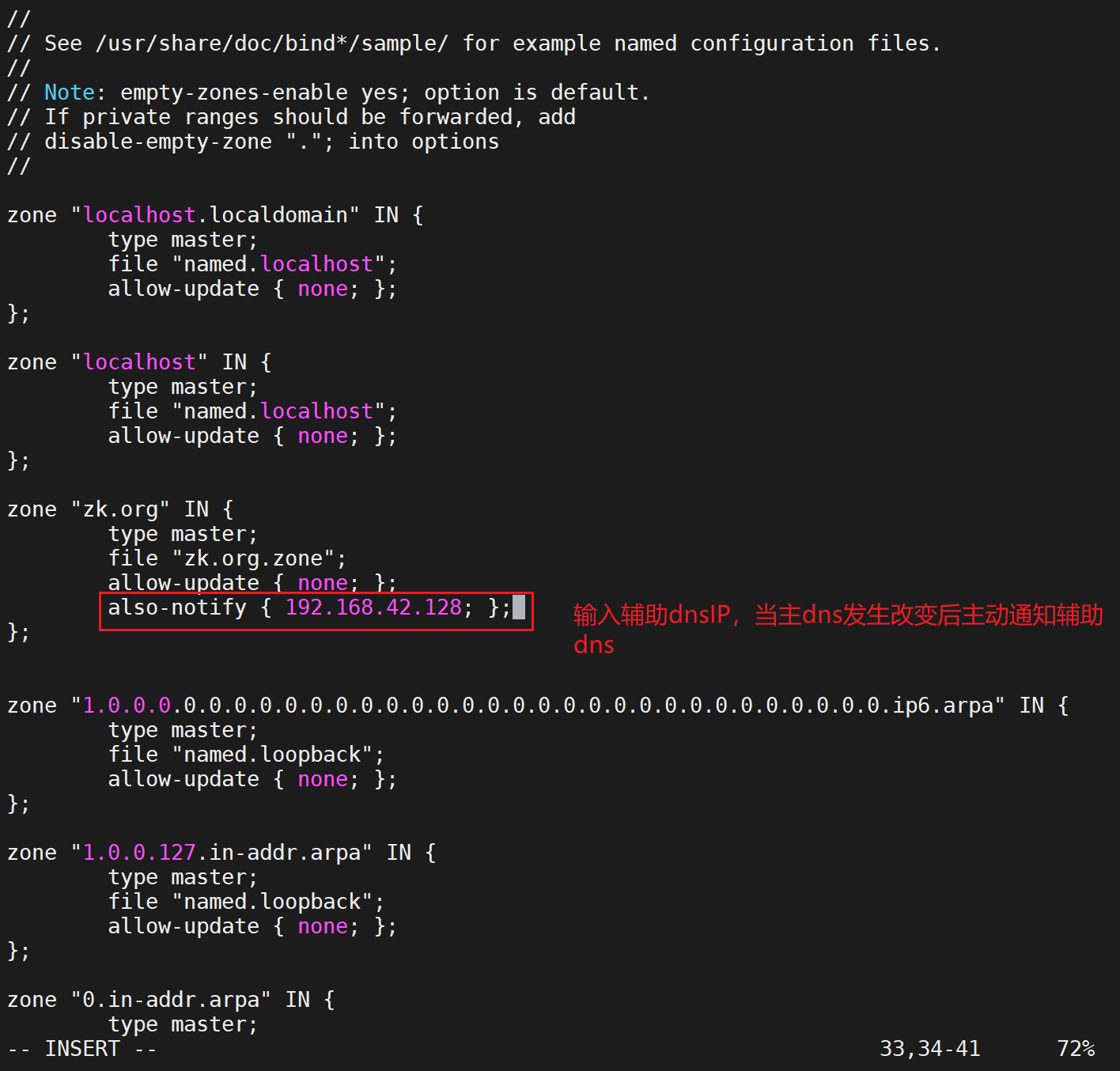
Task: Click "type master;" in 1.0.0.127.in-addr.arpa zone
Action: point(183,877)
